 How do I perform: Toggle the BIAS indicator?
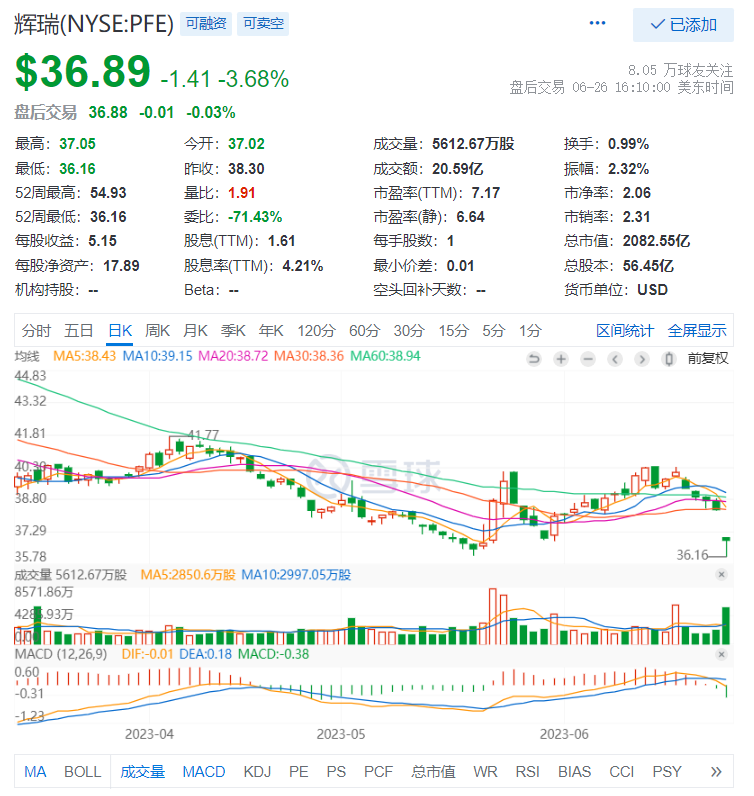574,772
